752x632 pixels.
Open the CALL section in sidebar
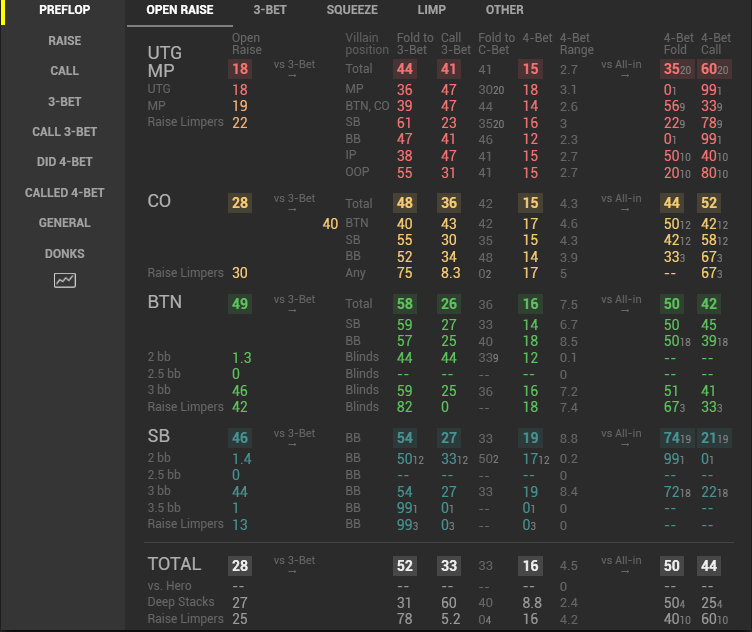(x=65, y=71)
